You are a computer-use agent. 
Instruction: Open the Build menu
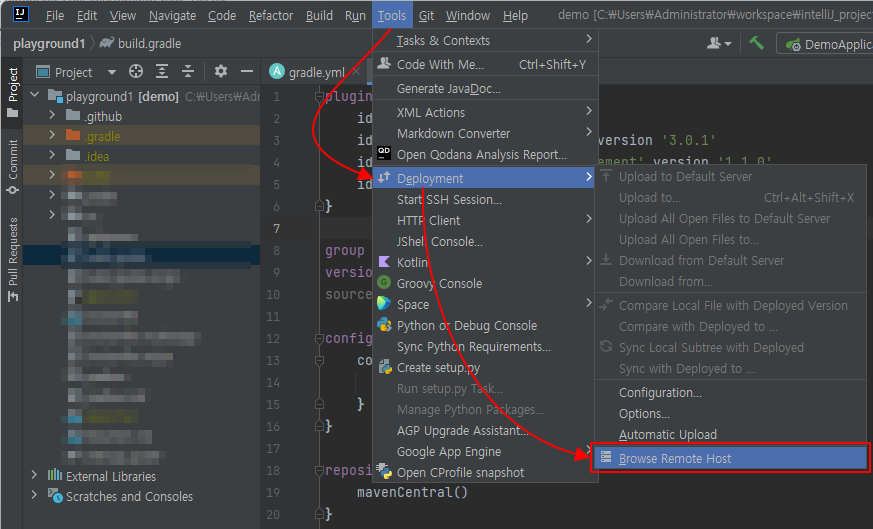click(x=319, y=16)
